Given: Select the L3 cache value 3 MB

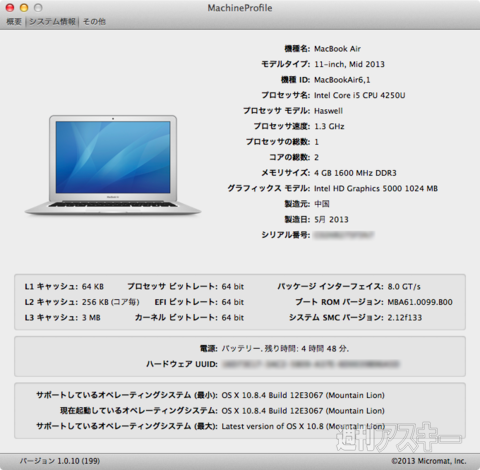Looking at the screenshot, I should tap(91, 317).
